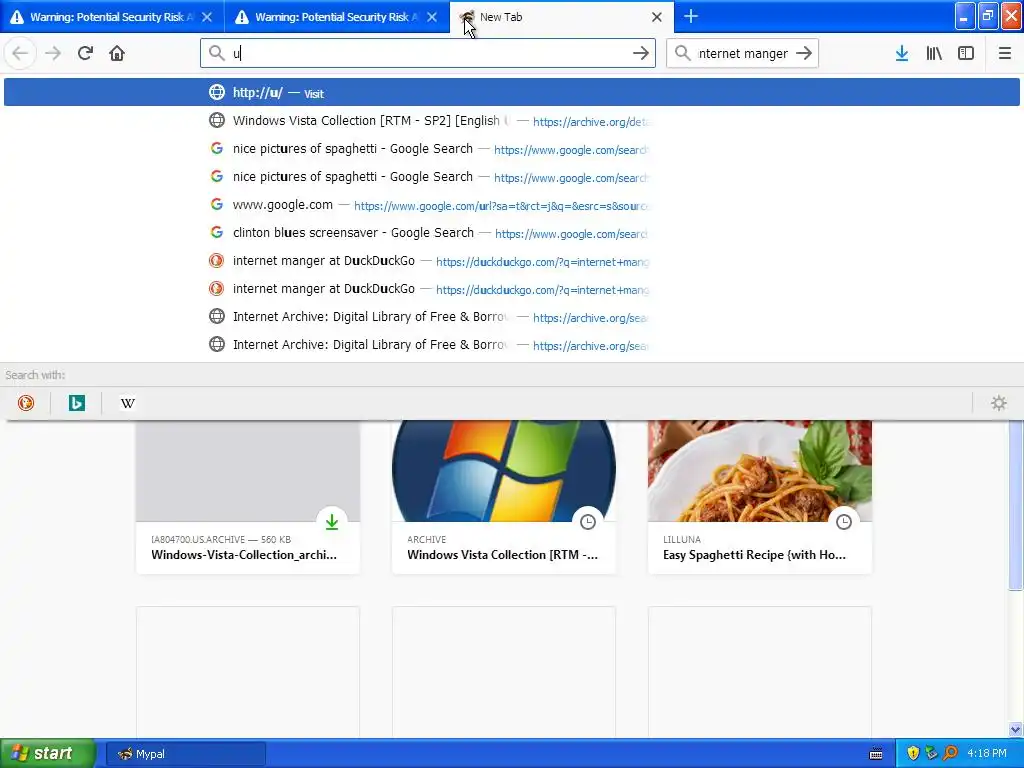Open the Windows Vista Collection thumbnail tile
The image size is (1024, 768).
click(504, 497)
